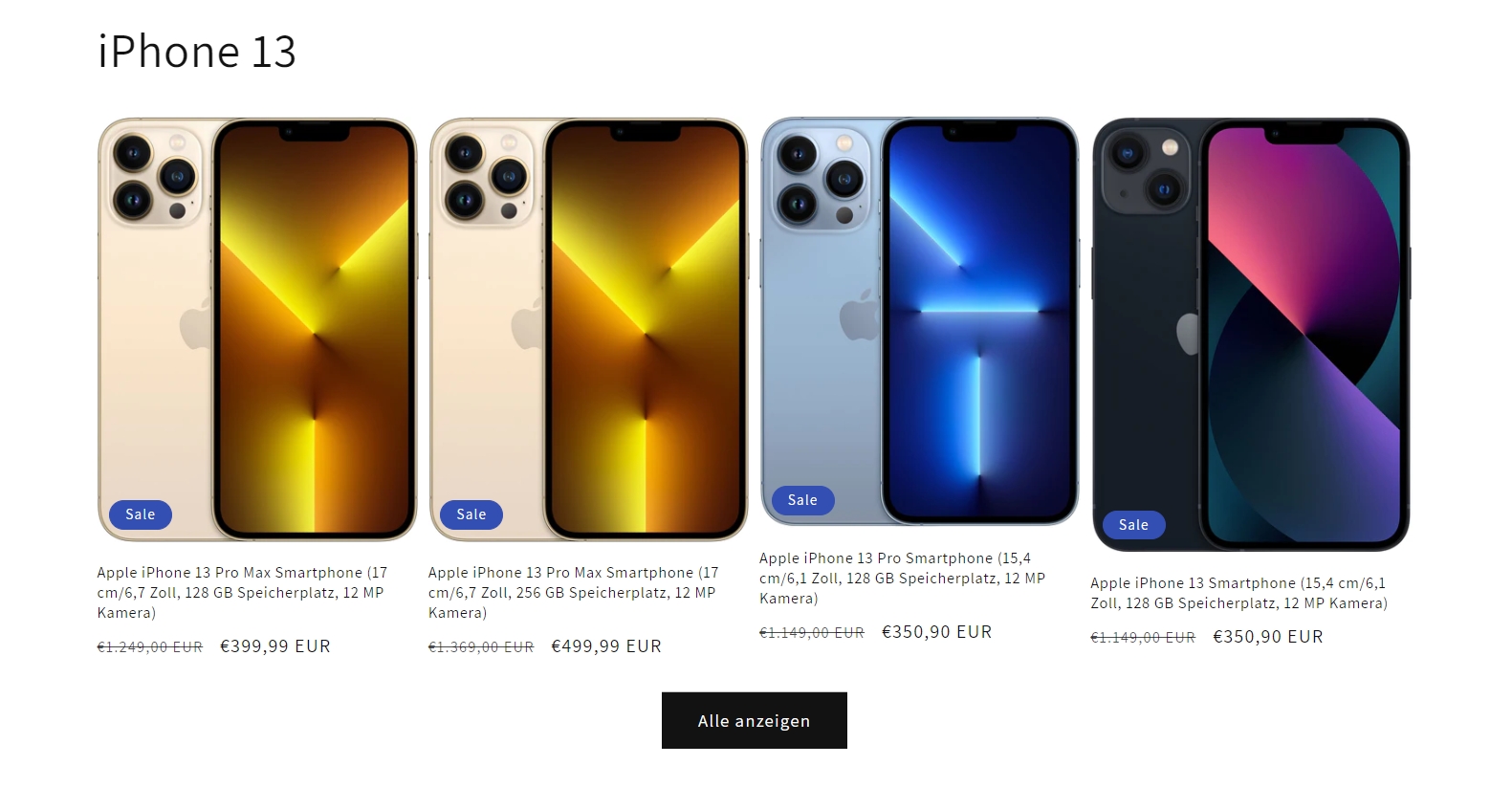1512x809 pixels.
Task: Open the blue iPhone 13 Pro image
Action: [x=920, y=321]
